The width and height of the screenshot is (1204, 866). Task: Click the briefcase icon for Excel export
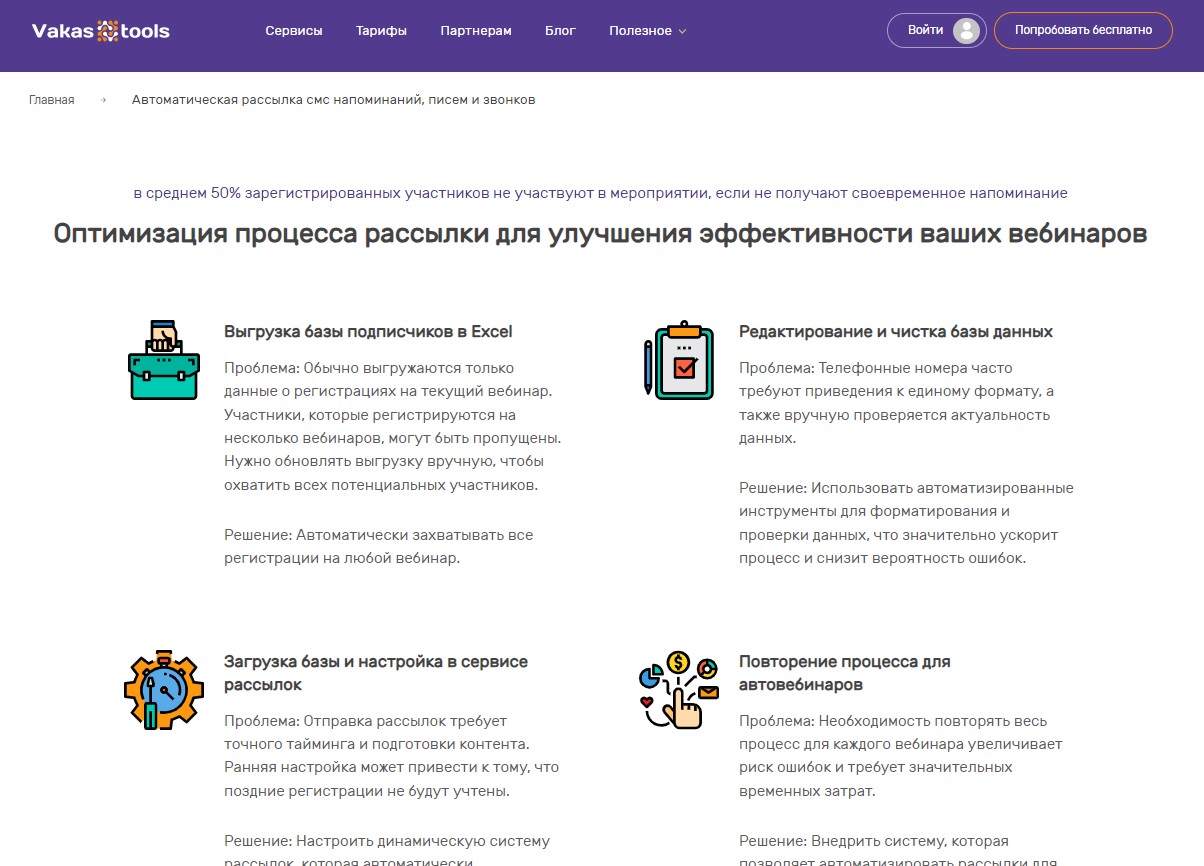[x=163, y=360]
